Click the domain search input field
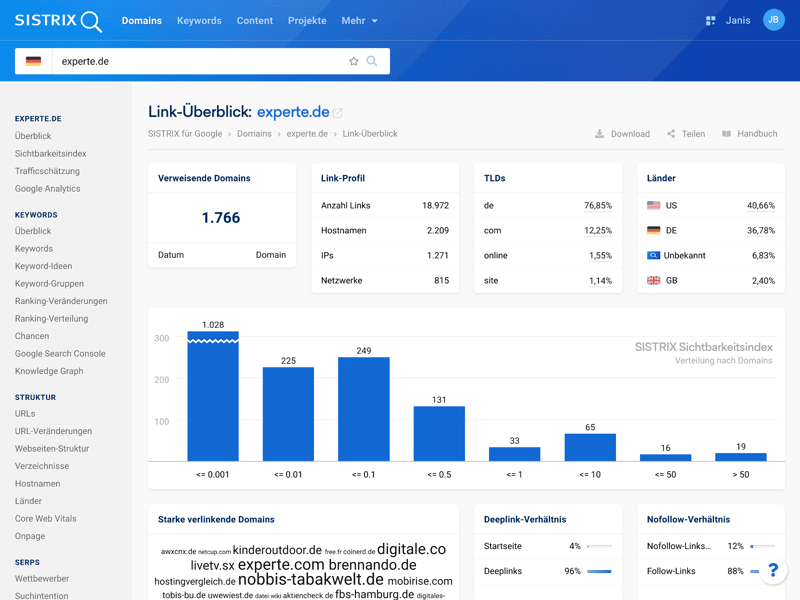The height and width of the screenshot is (600, 800). [200, 61]
